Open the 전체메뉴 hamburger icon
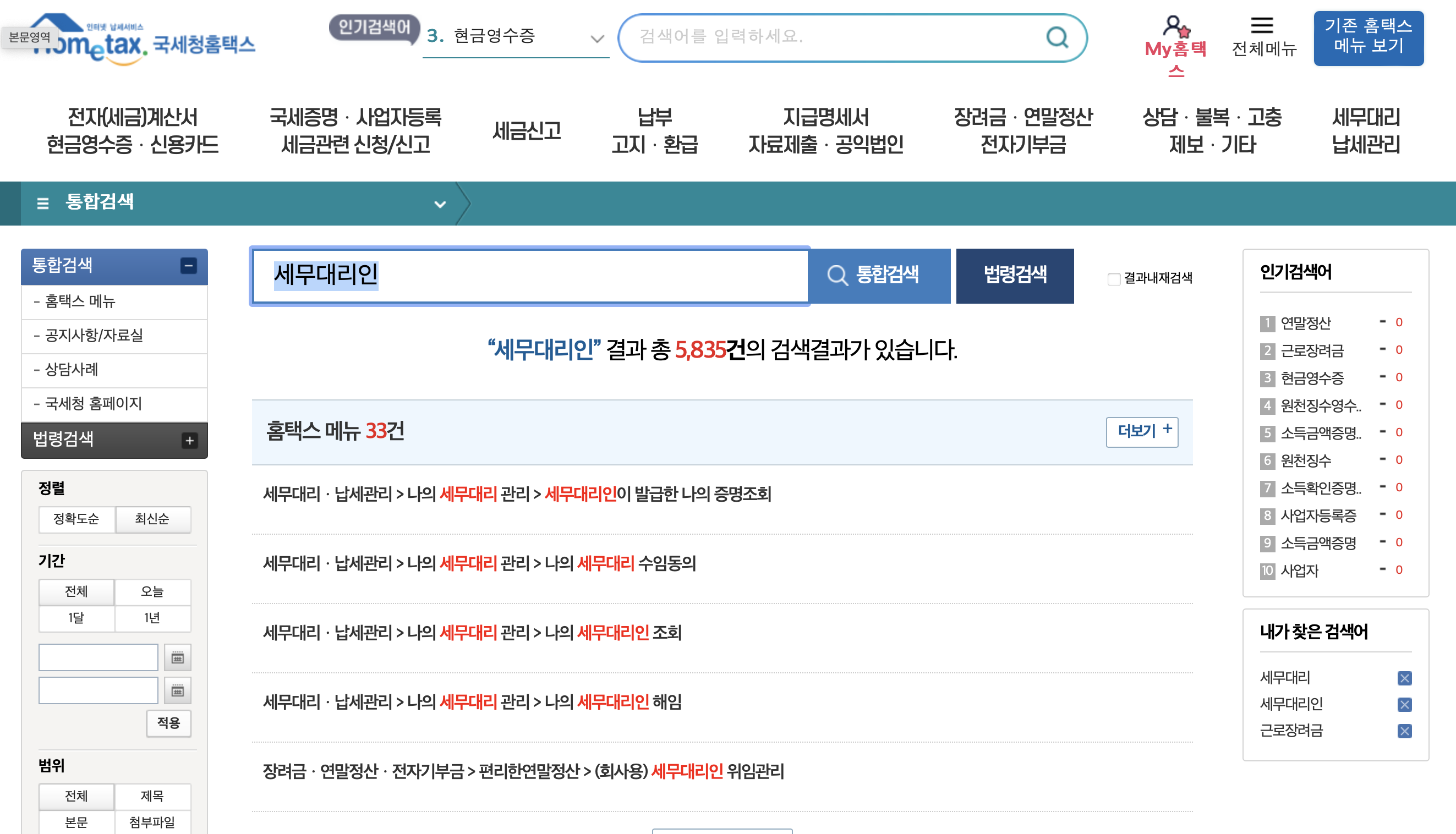The image size is (1456, 834). point(1262,25)
